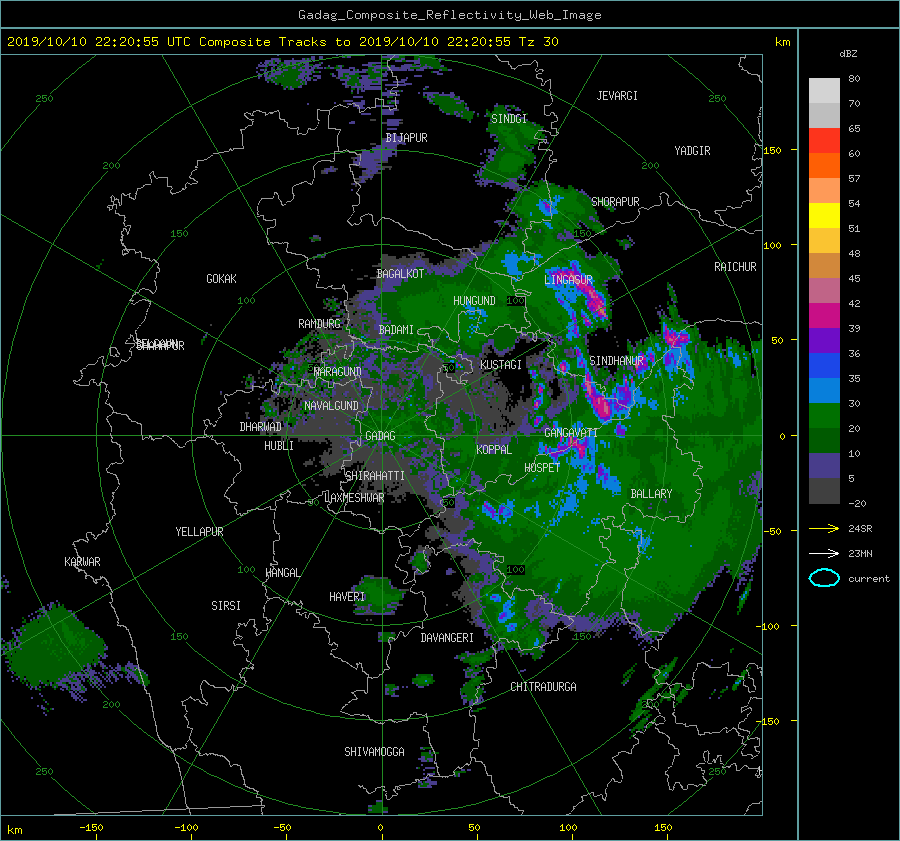The image size is (900, 841).
Task: Click the SINDGI city label
Action: [x=509, y=119]
